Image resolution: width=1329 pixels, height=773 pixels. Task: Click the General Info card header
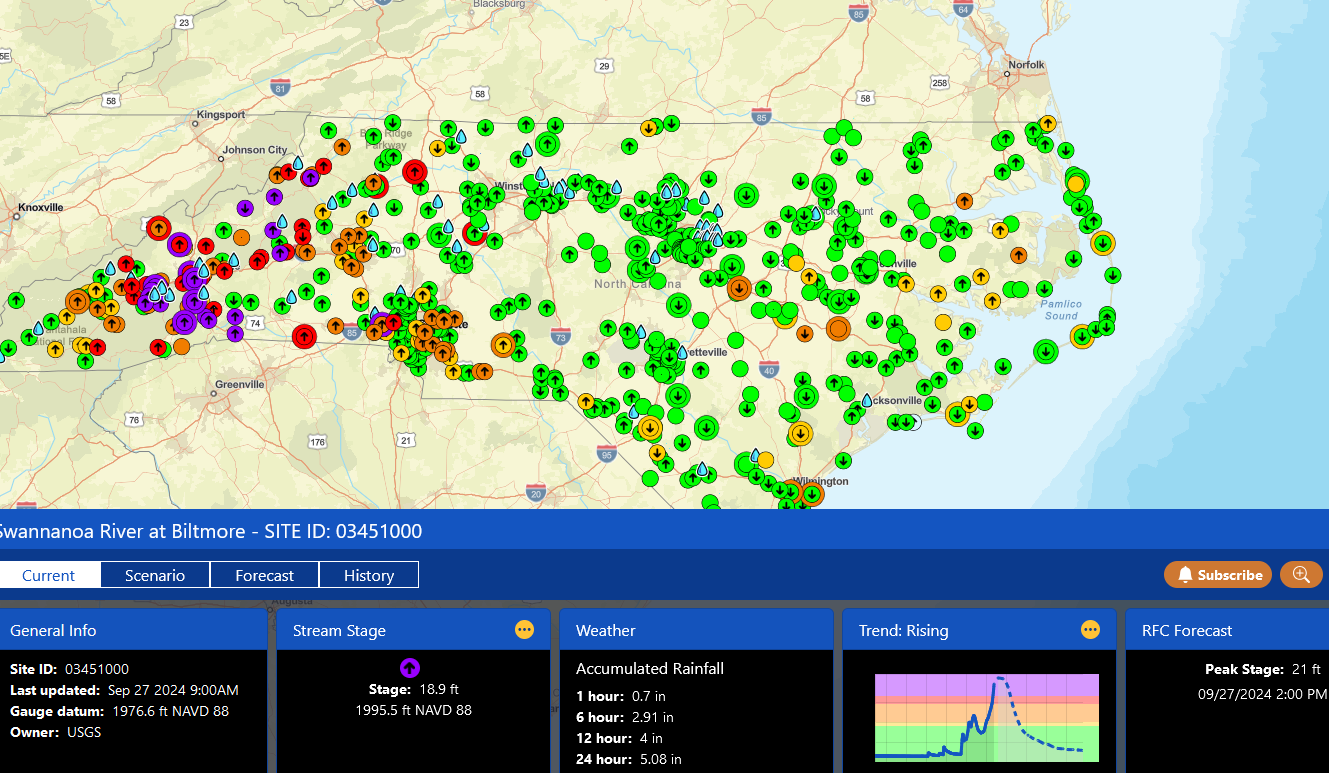pyautogui.click(x=133, y=630)
